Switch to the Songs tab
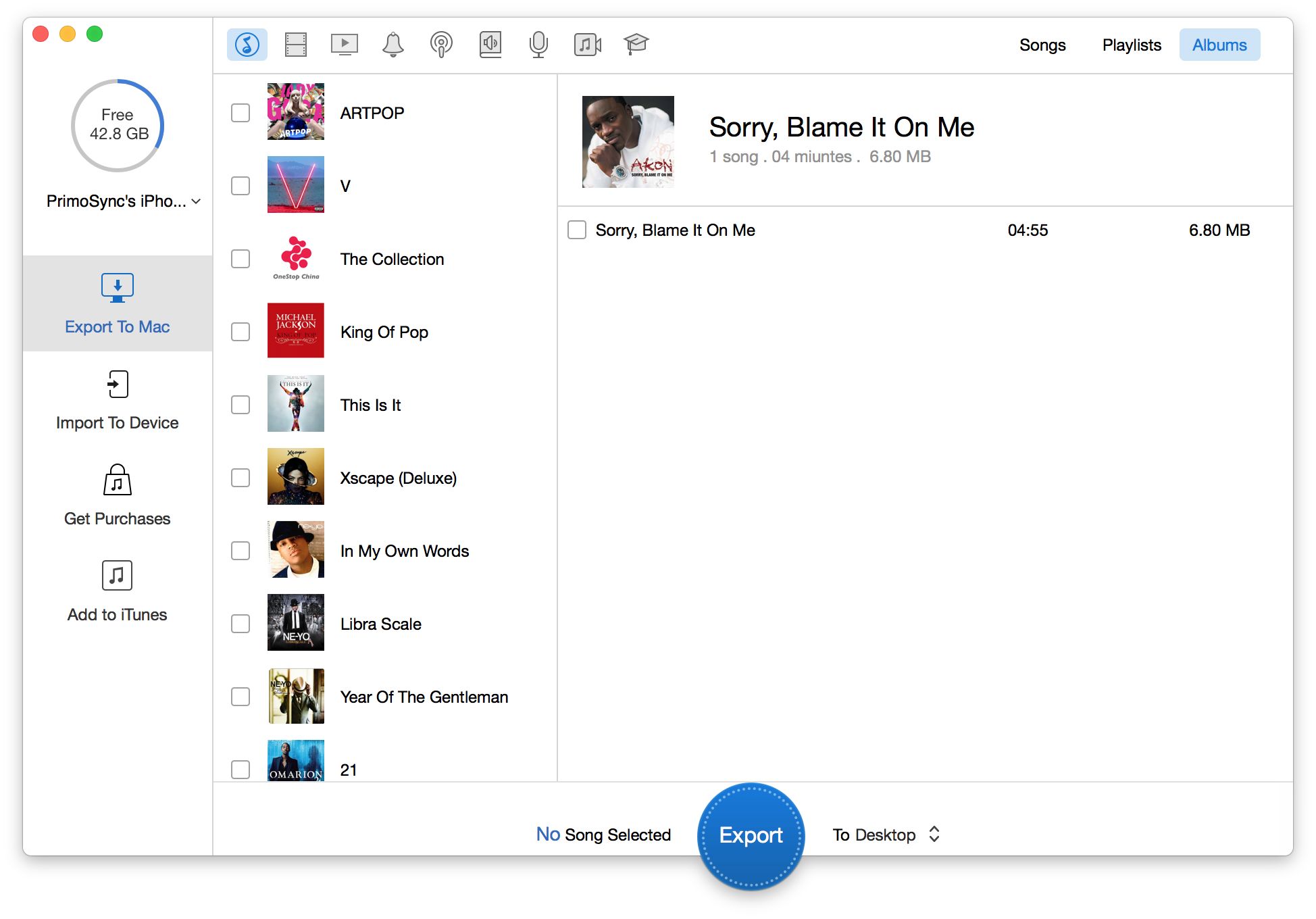 1042,45
